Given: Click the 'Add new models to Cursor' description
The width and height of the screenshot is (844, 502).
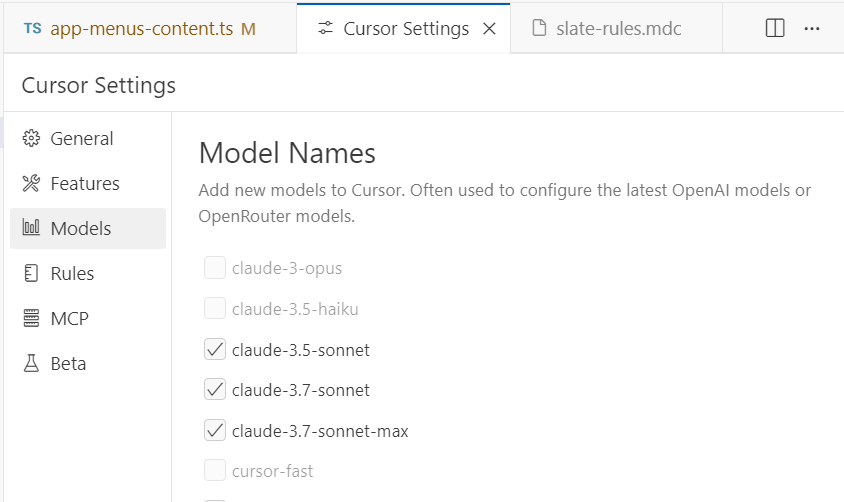Looking at the screenshot, I should pyautogui.click(x=504, y=203).
